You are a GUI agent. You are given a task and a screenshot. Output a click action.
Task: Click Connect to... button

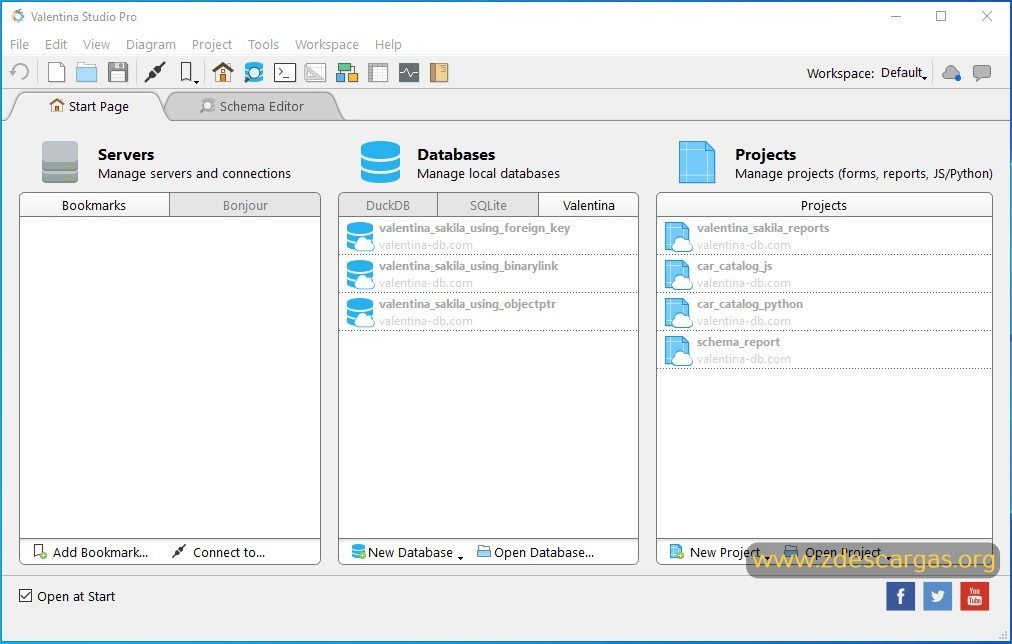(219, 552)
